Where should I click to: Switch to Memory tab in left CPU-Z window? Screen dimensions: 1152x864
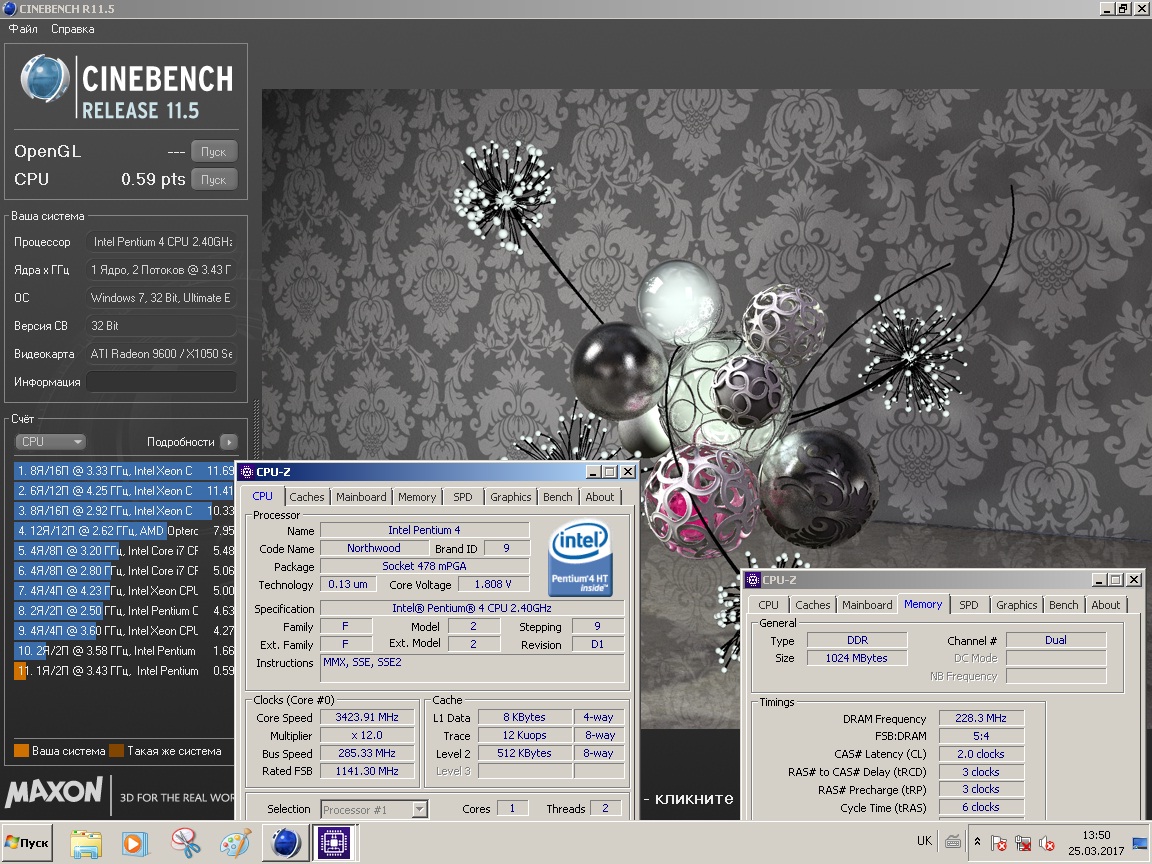tap(417, 497)
